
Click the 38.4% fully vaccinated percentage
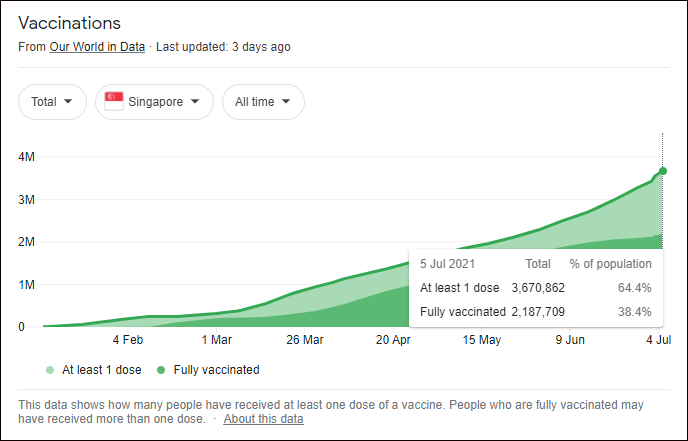[635, 312]
